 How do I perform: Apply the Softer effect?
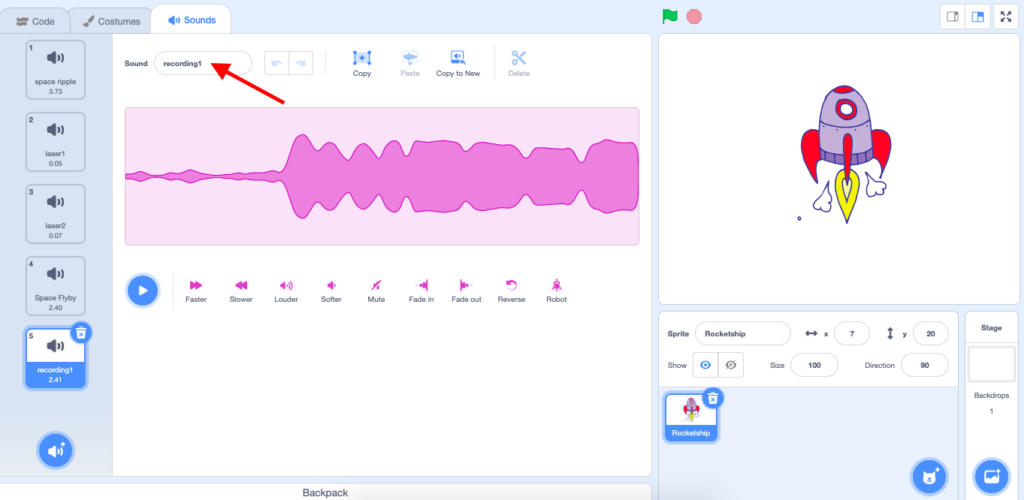(x=331, y=291)
